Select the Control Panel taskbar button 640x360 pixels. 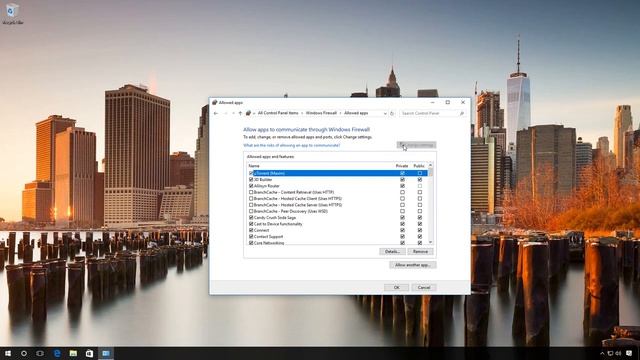click(106, 353)
